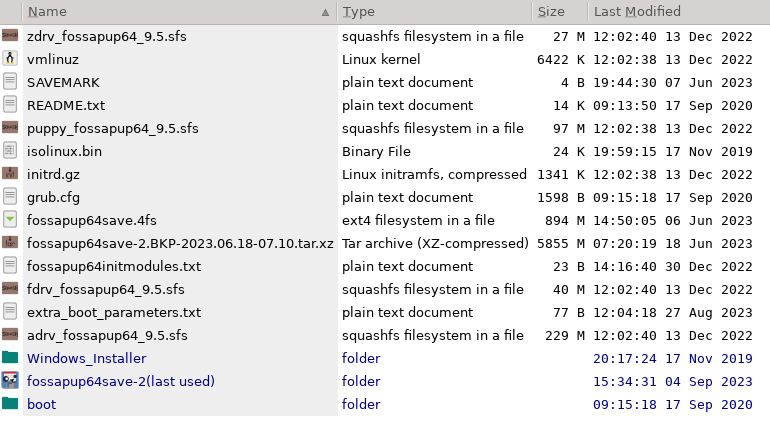The height and width of the screenshot is (436, 770).
Task: Click the extra_boot_parameters.txt document icon
Action: [x=10, y=312]
